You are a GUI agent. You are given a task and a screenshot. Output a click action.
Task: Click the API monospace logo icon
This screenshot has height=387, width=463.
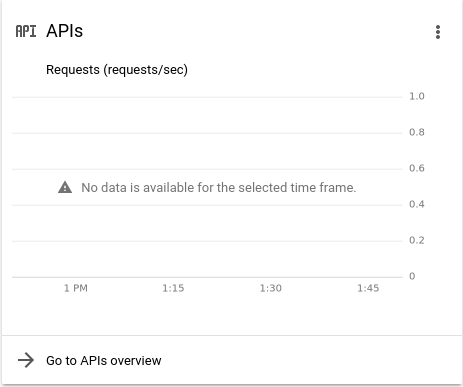pyautogui.click(x=26, y=31)
